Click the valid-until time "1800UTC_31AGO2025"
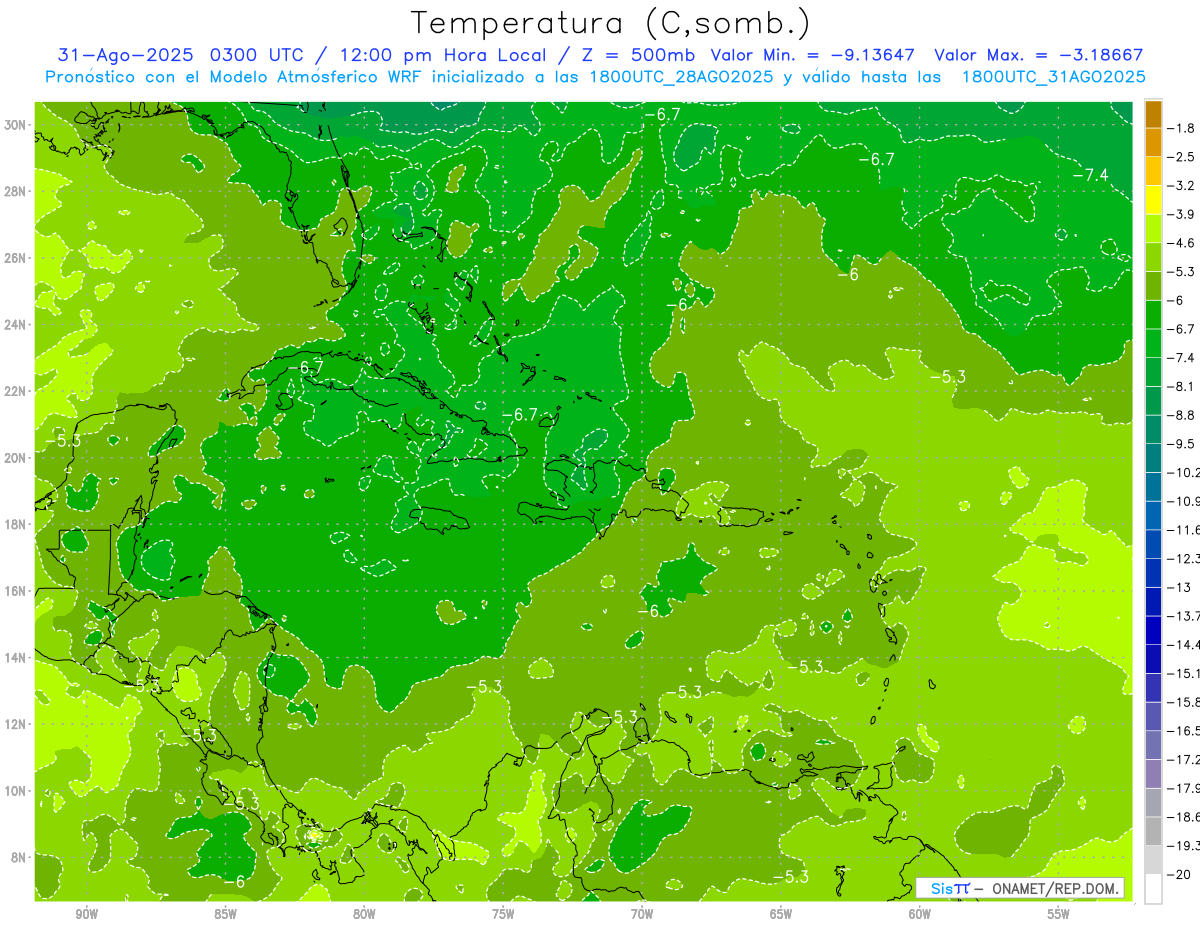The height and width of the screenshot is (927, 1200). click(1053, 76)
